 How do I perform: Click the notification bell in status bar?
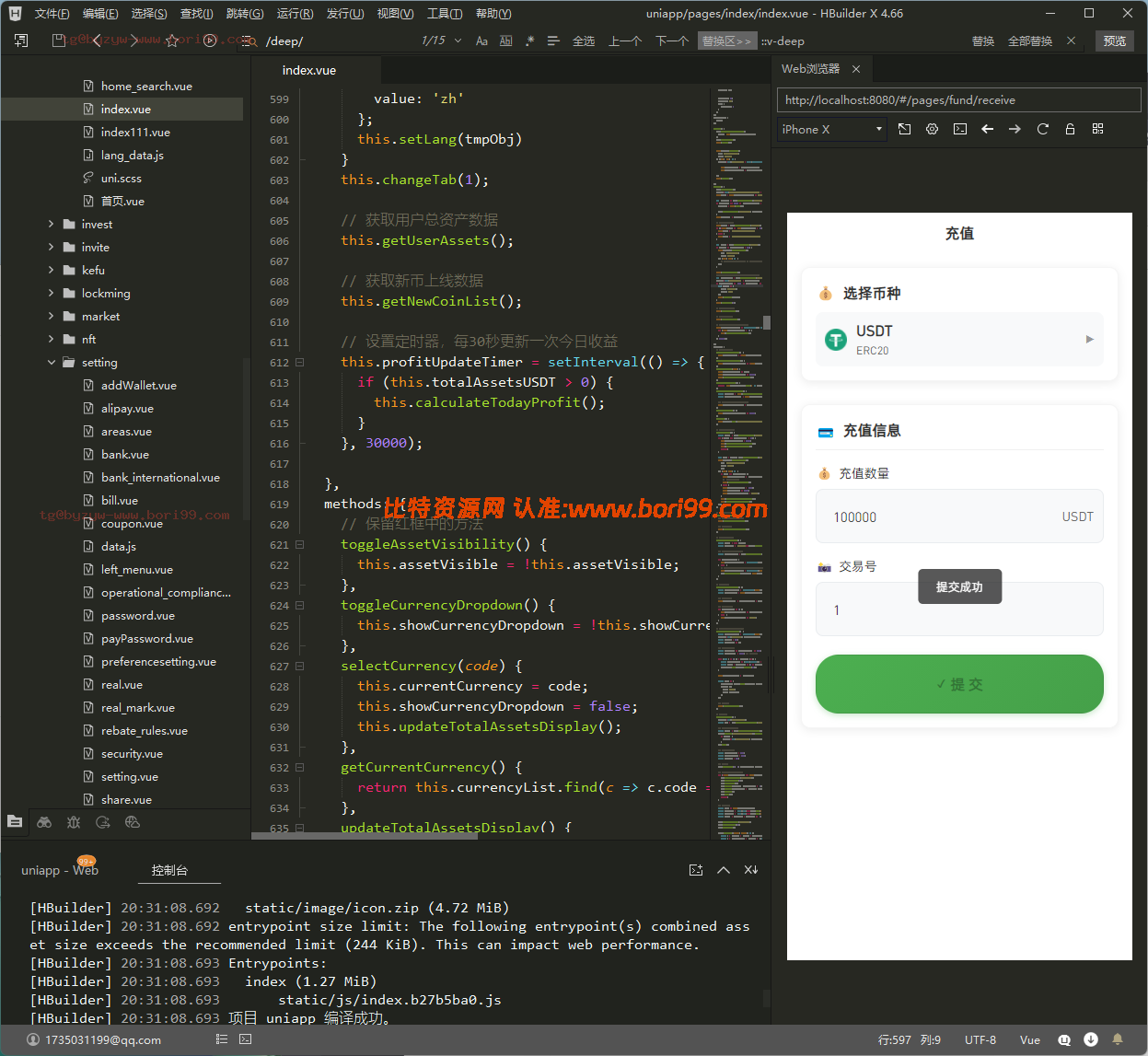[1118, 1039]
